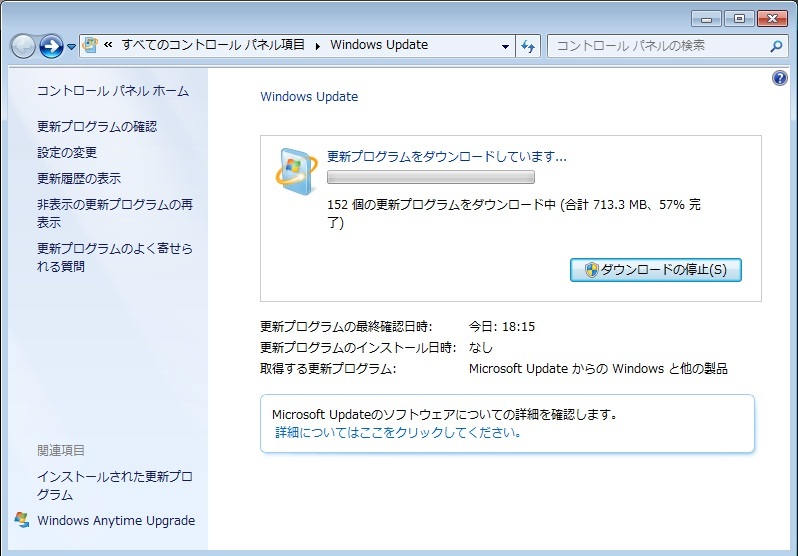This screenshot has height=556, width=798.
Task: Select the Windows Update breadcrumb segment
Action: tap(379, 45)
